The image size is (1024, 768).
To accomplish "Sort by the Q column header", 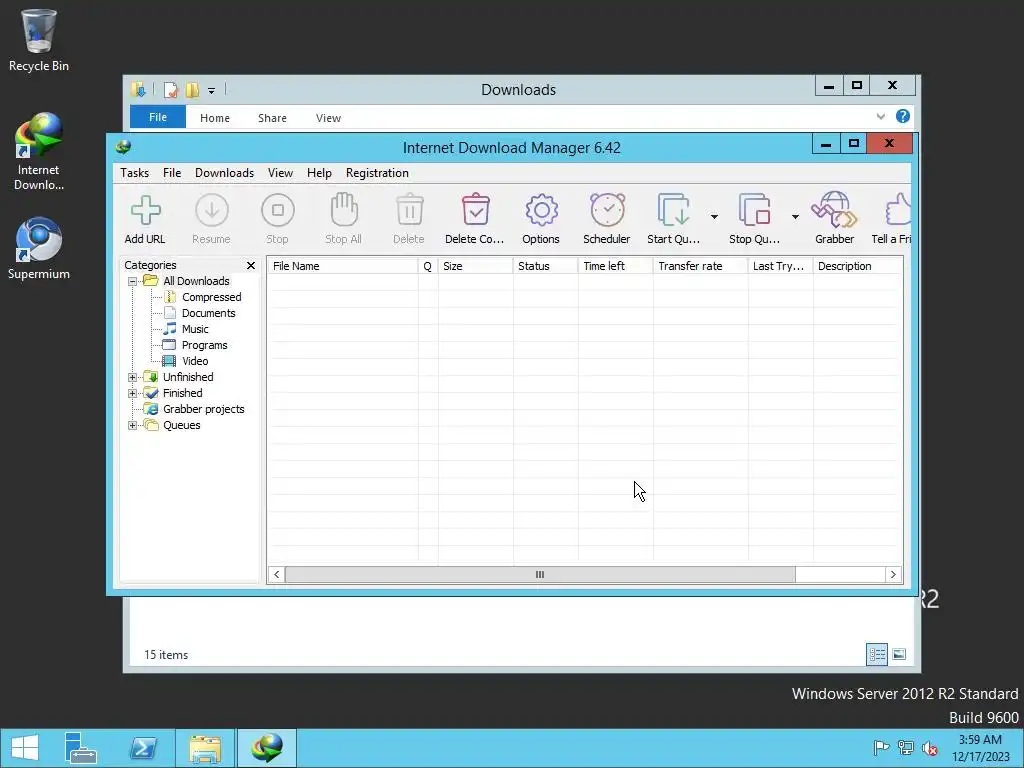I will click(428, 266).
